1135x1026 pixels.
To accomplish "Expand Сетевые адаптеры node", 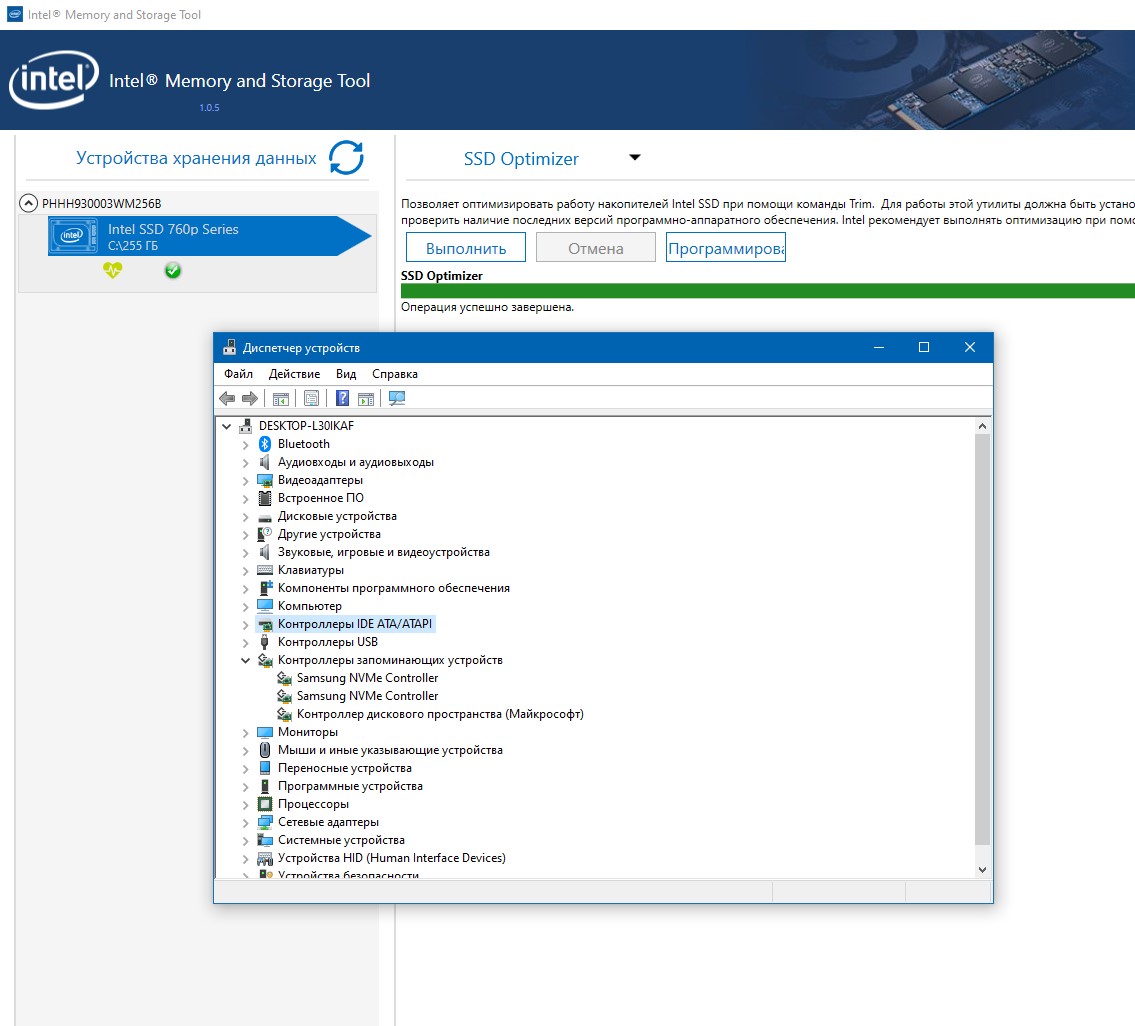I will click(245, 823).
